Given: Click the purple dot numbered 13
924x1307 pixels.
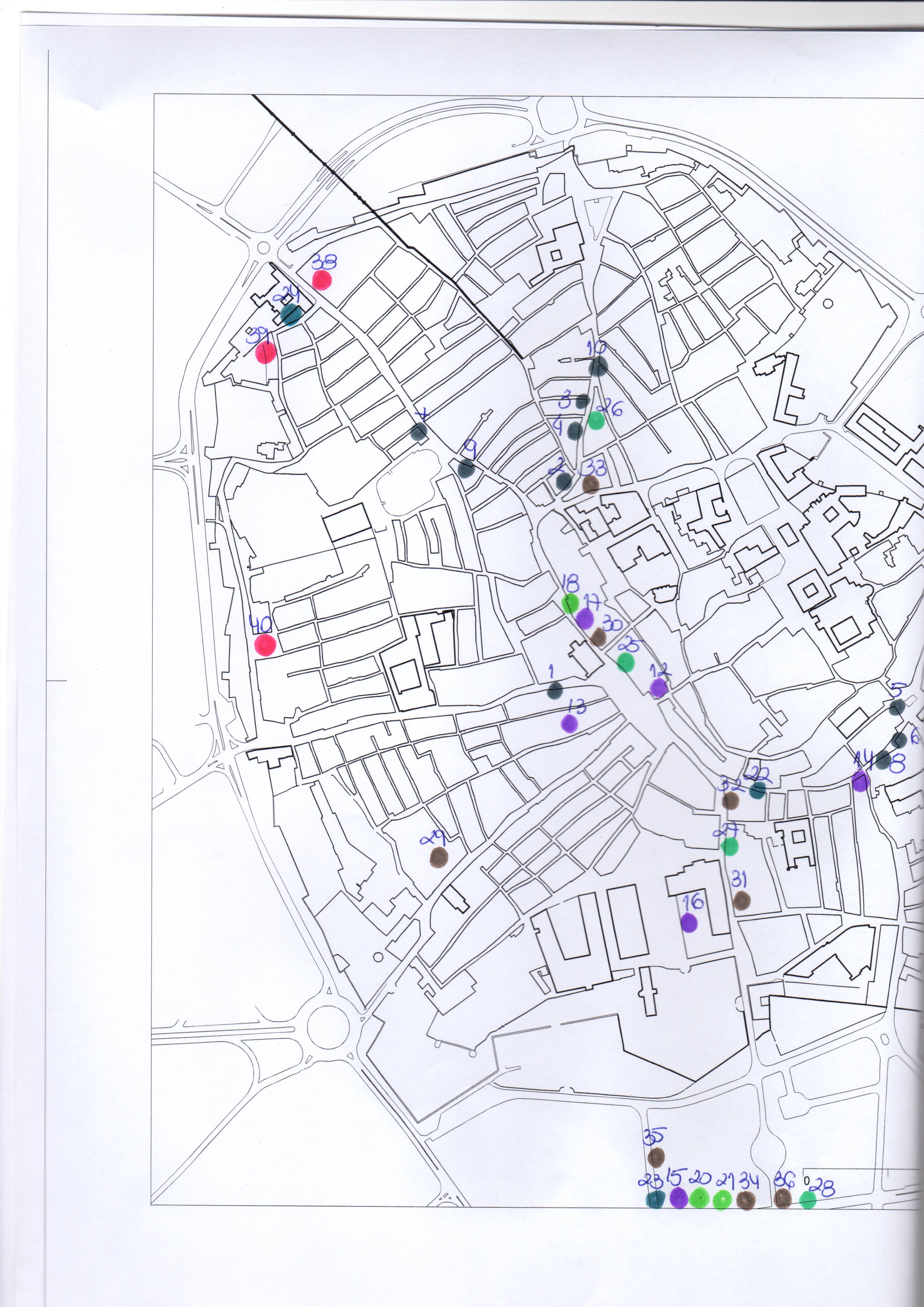Looking at the screenshot, I should [569, 723].
